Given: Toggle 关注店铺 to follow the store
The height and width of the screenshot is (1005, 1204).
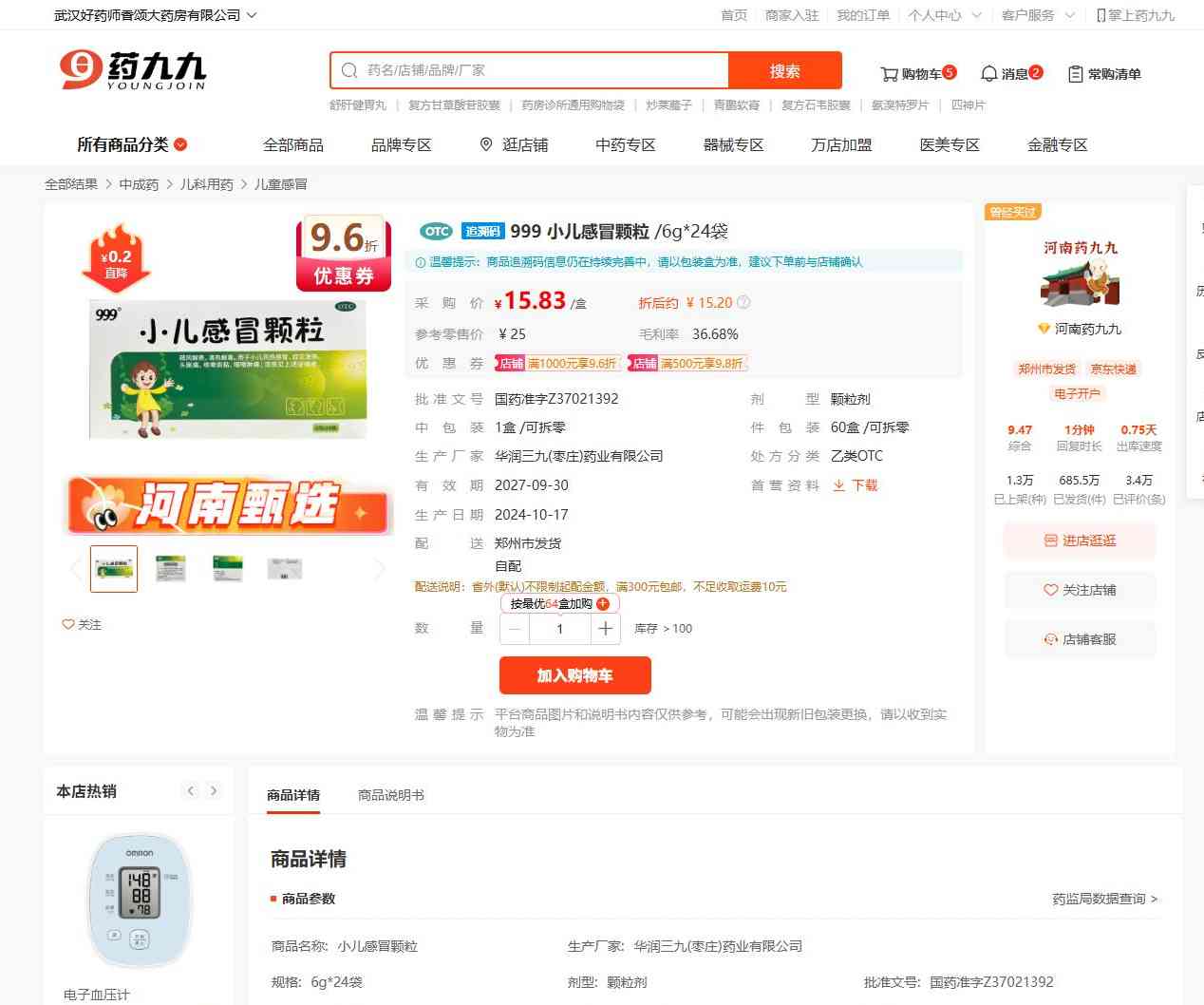Looking at the screenshot, I should pos(1080,590).
